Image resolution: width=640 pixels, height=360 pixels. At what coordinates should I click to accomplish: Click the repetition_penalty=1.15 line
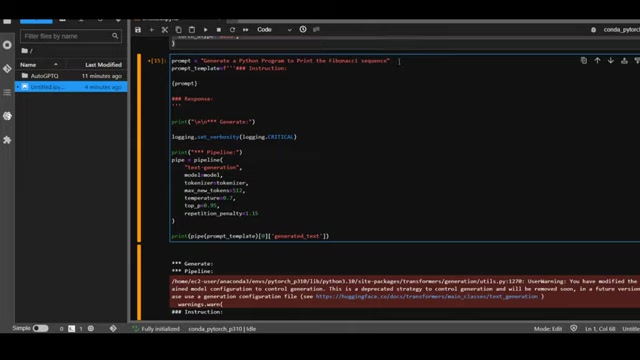(x=221, y=213)
